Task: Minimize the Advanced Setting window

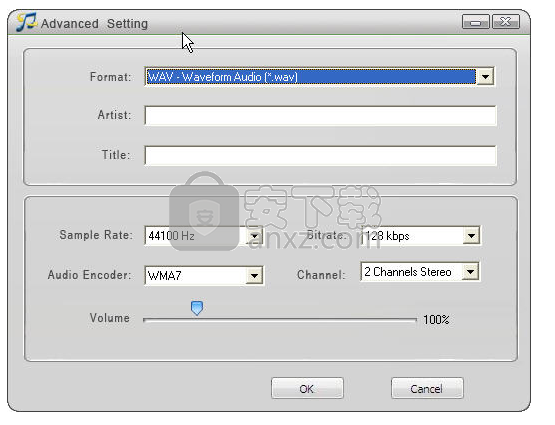Action: [x=476, y=22]
